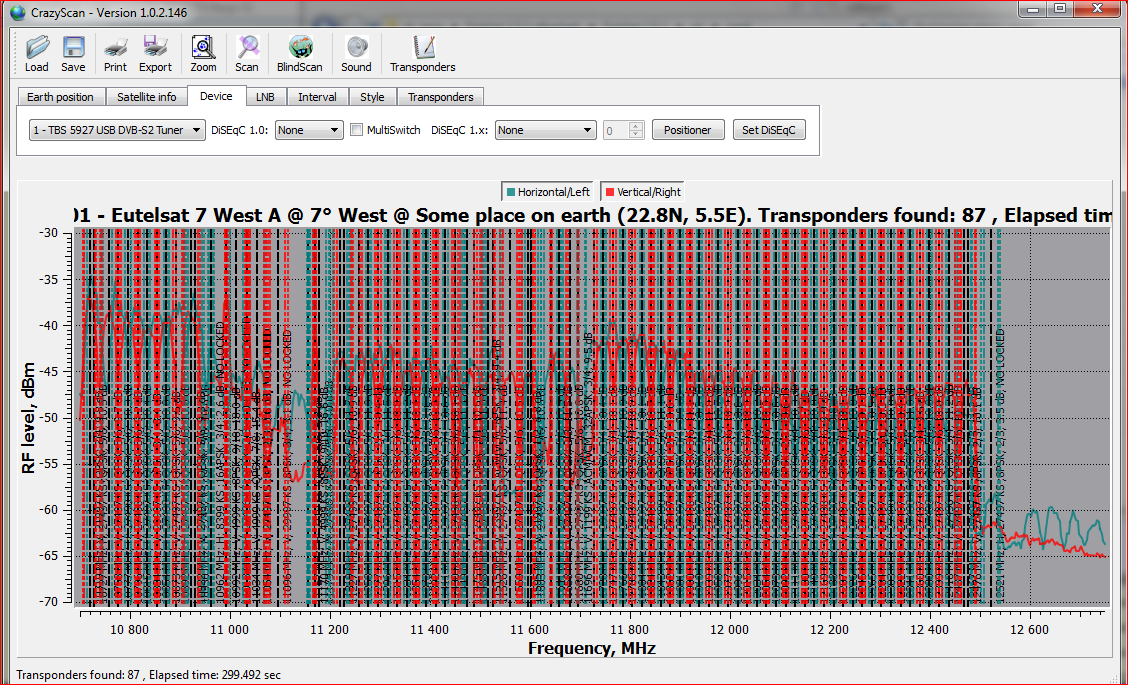This screenshot has height=685, width=1128.
Task: Click the DiSEqC number spinner field
Action: click(x=615, y=130)
